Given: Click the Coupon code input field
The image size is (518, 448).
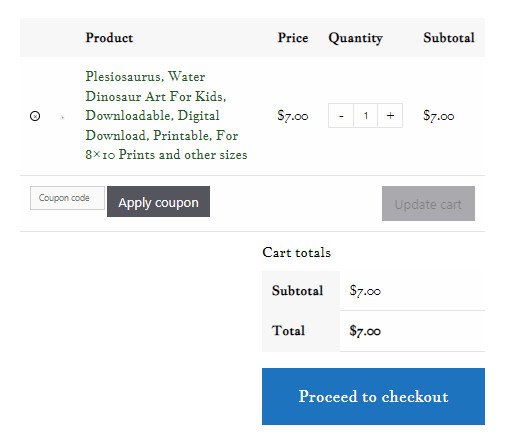Looking at the screenshot, I should tap(67, 198).
